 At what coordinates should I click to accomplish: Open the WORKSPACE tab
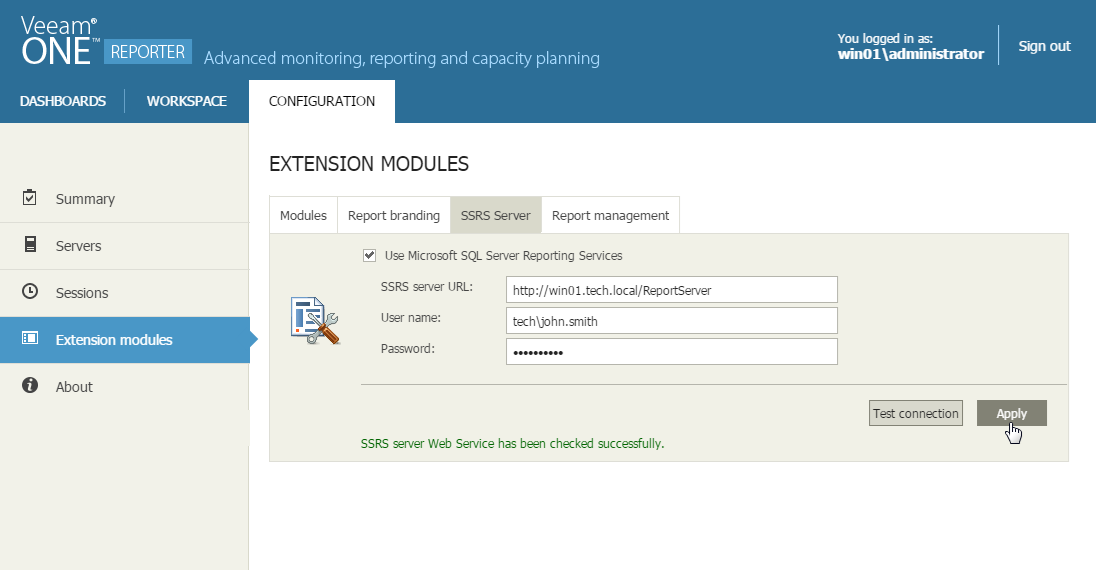(187, 101)
